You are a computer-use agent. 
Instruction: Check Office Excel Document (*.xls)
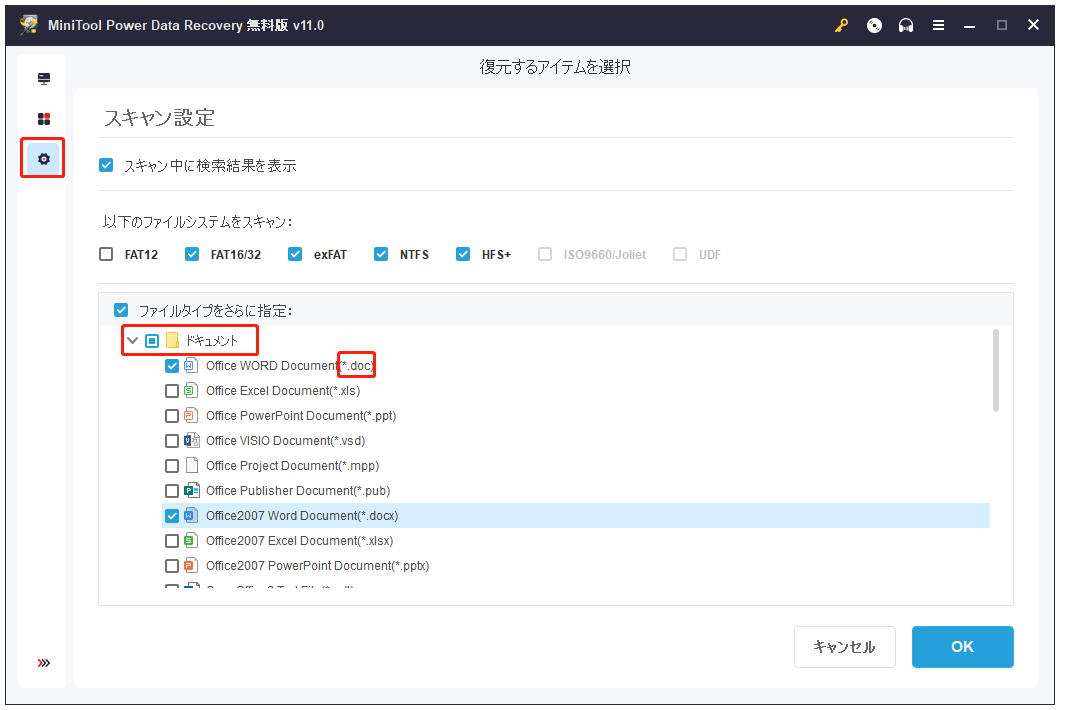point(172,391)
